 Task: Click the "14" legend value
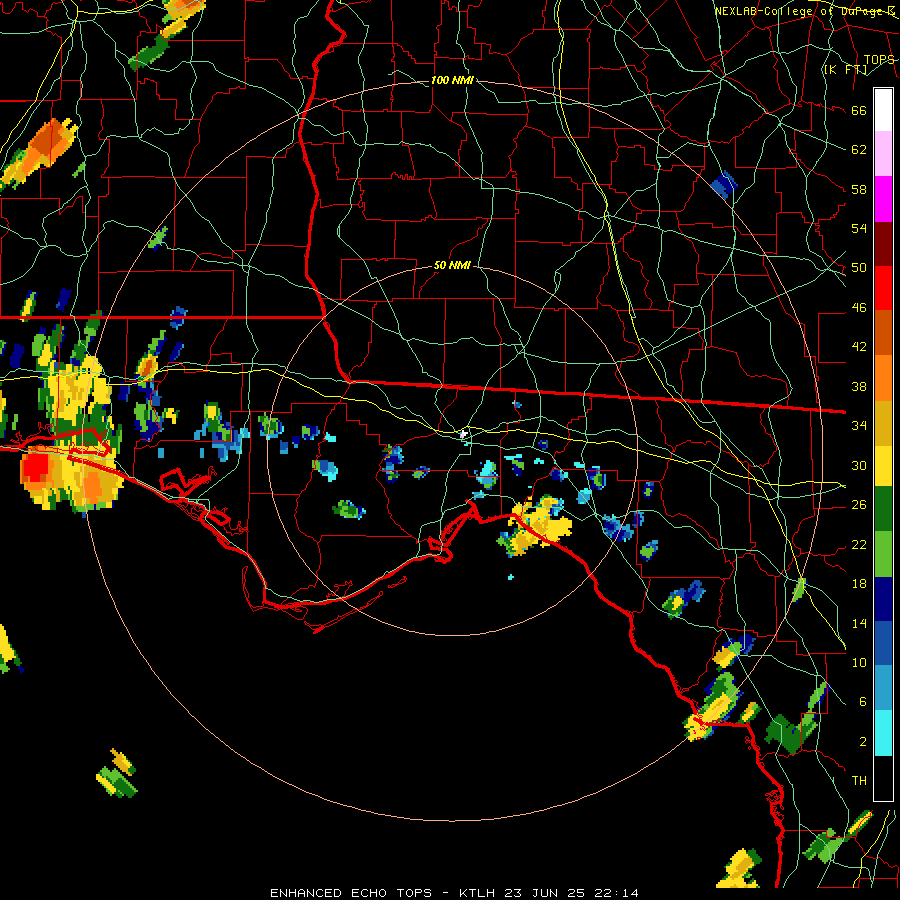[859, 623]
